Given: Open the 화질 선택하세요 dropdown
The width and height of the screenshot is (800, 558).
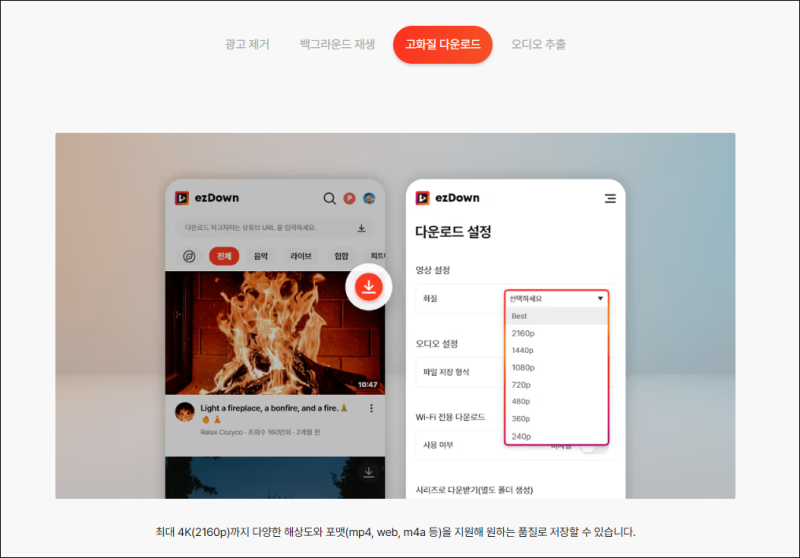Looking at the screenshot, I should (556, 299).
